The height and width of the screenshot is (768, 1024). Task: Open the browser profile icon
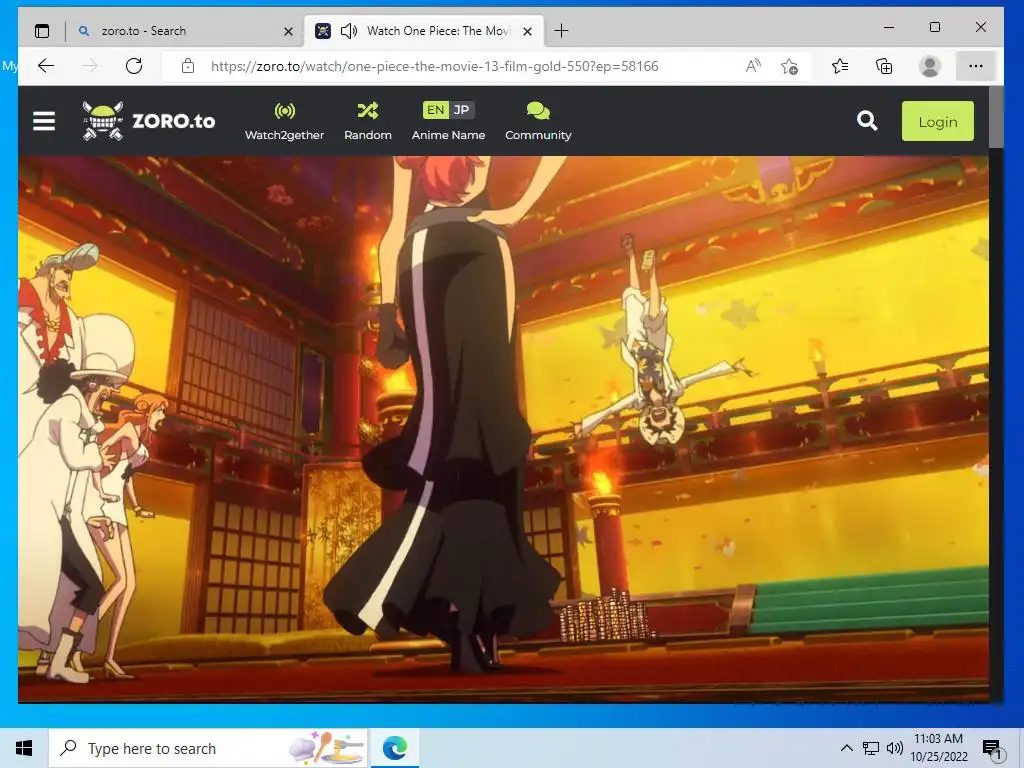coord(929,66)
